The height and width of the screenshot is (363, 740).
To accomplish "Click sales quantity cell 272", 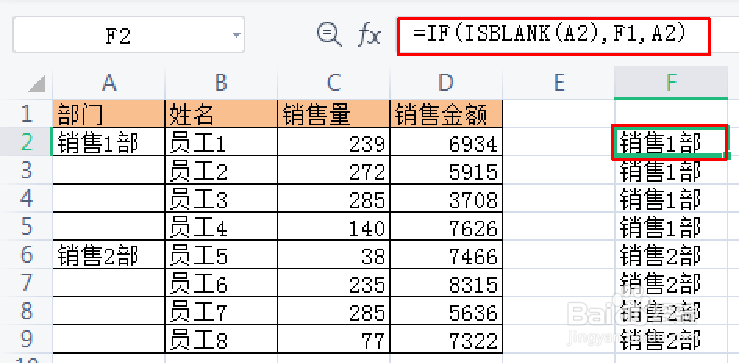I will pos(334,170).
